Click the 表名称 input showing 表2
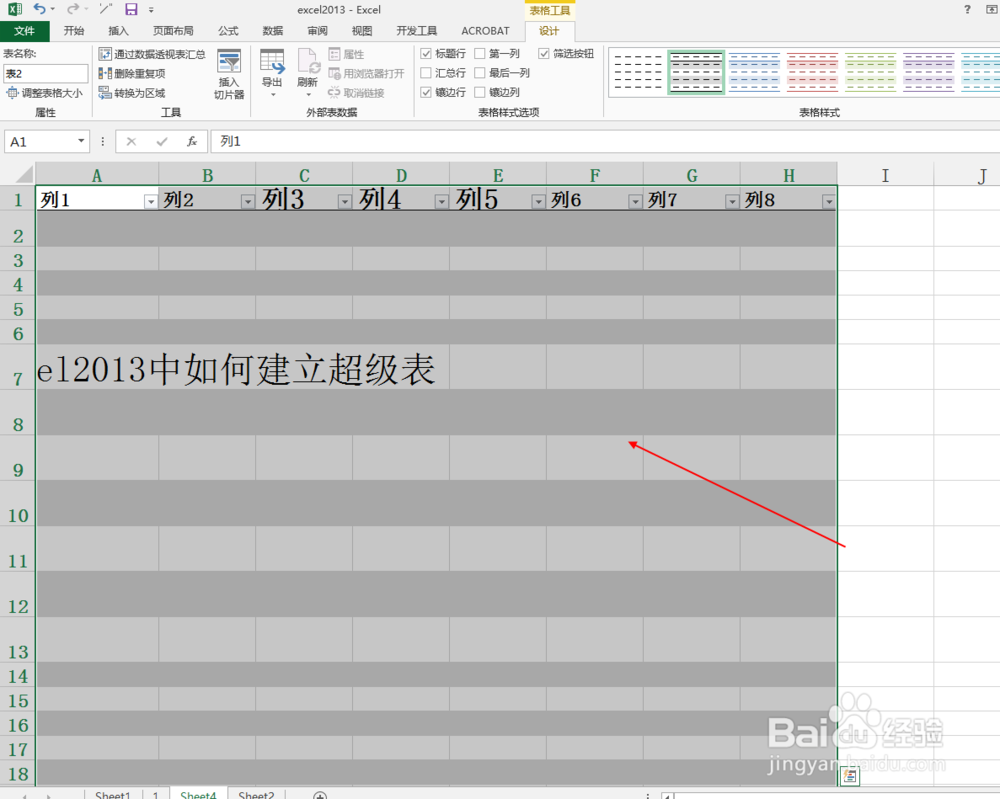 pyautogui.click(x=45, y=73)
